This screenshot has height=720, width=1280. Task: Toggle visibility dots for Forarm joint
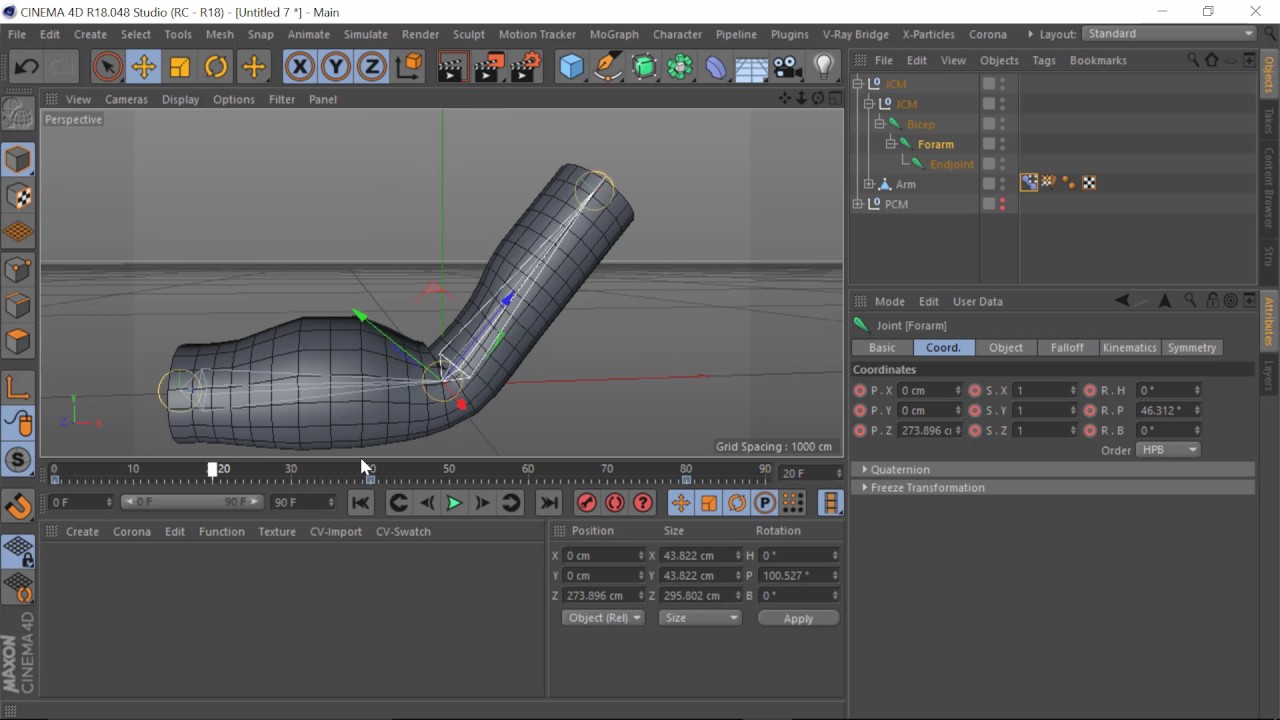click(x=1002, y=144)
